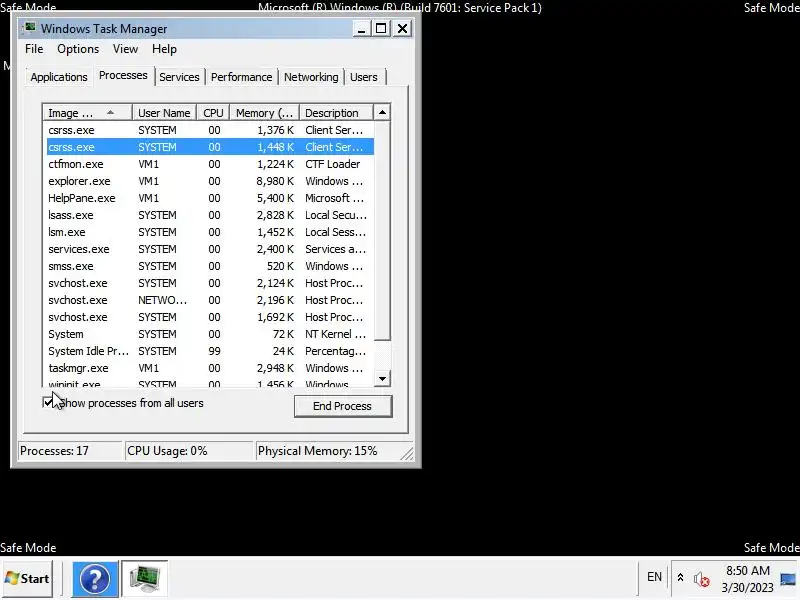Click the process list scrollbar thumb
This screenshot has width=800, height=600.
382,230
